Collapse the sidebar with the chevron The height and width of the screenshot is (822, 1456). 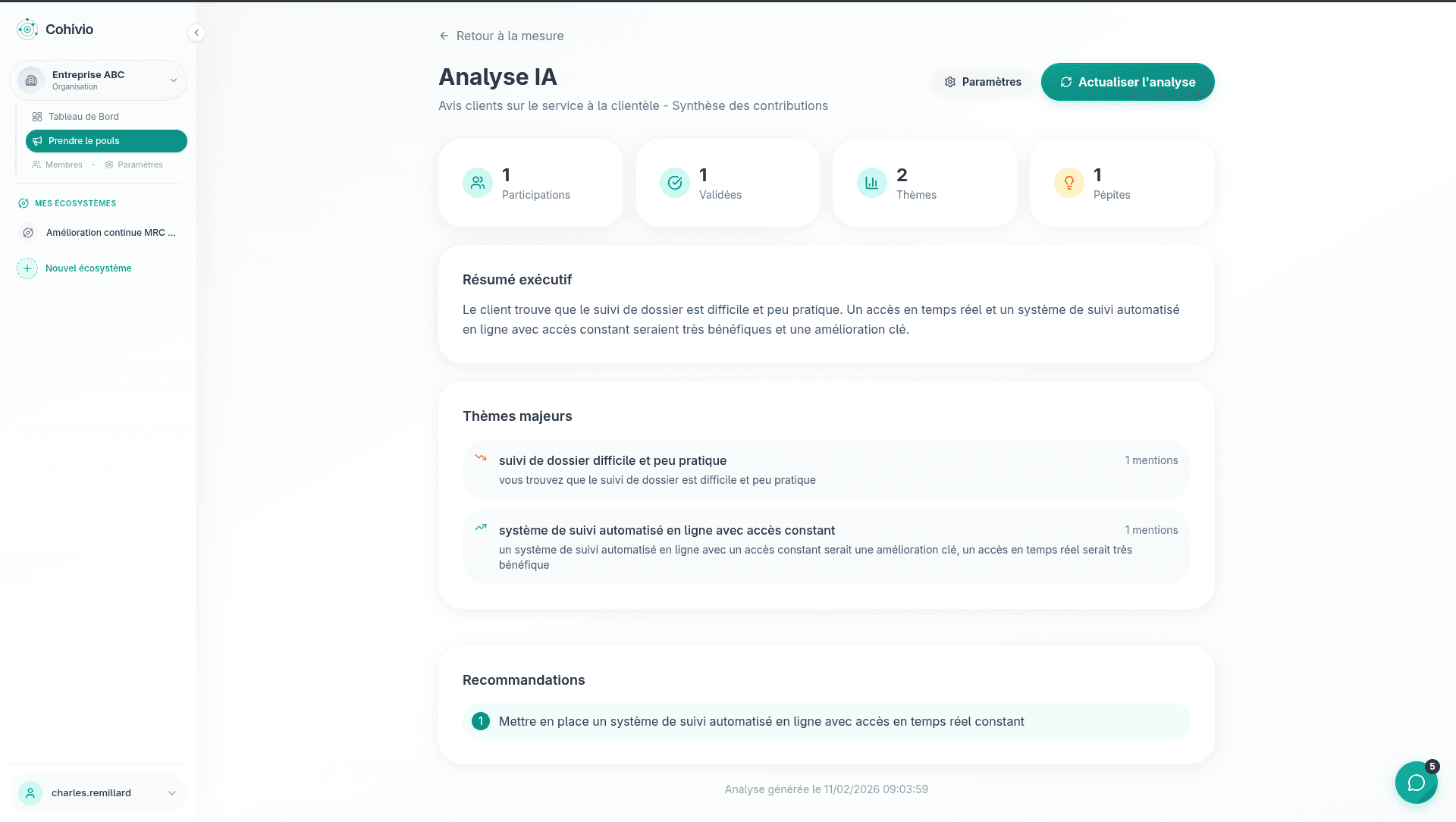[x=196, y=33]
